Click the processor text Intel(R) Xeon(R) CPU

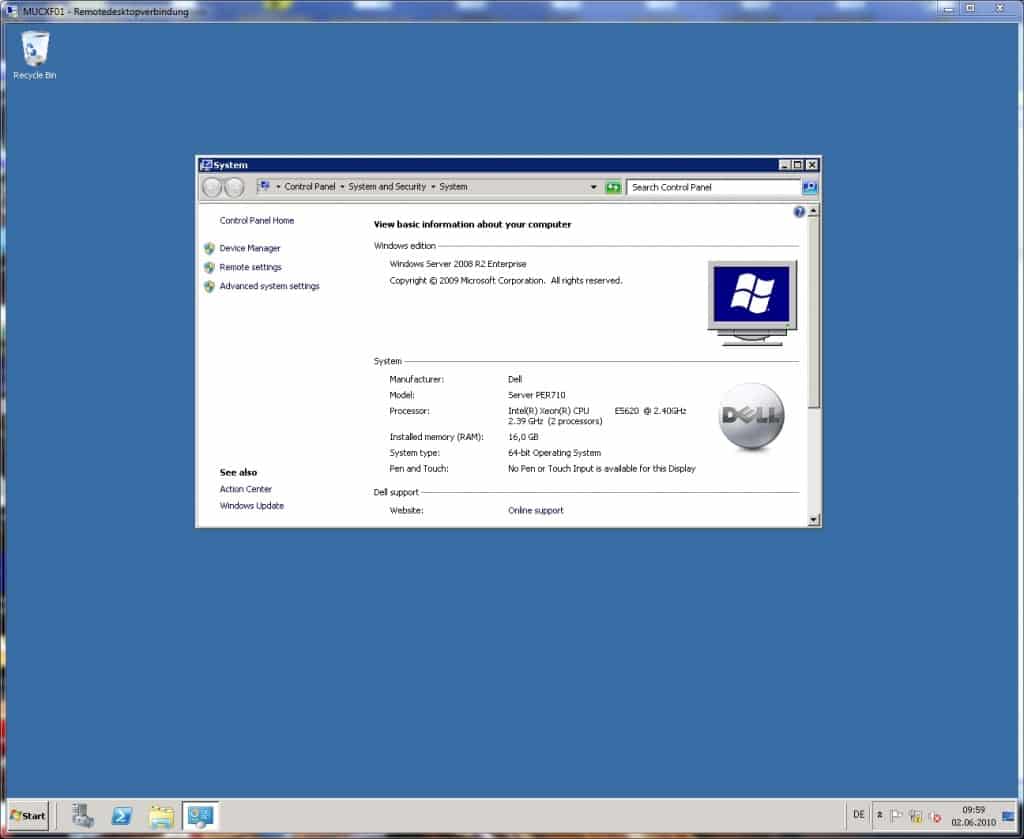point(549,411)
